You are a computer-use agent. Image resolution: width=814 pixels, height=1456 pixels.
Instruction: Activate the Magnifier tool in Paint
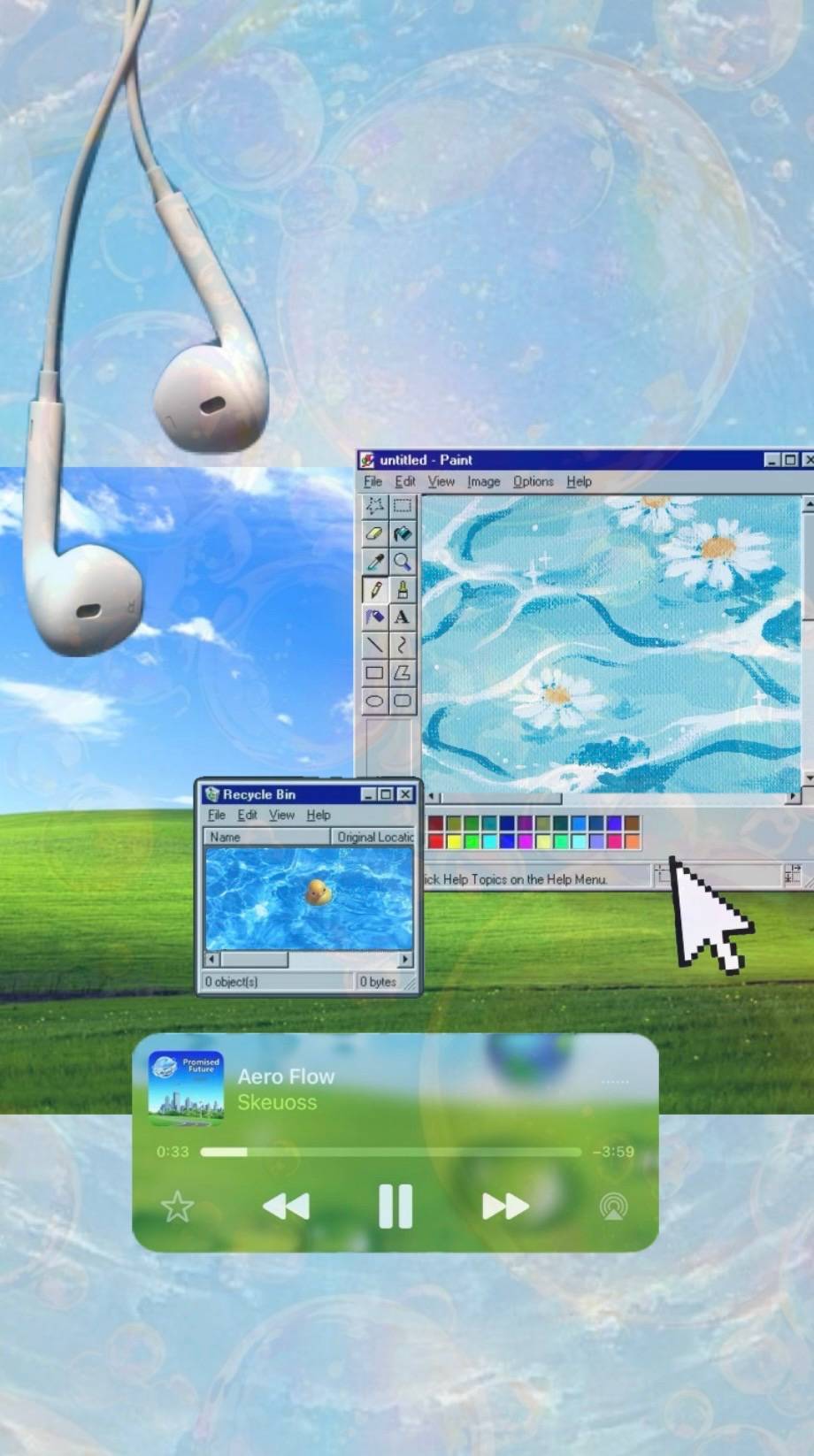403,562
